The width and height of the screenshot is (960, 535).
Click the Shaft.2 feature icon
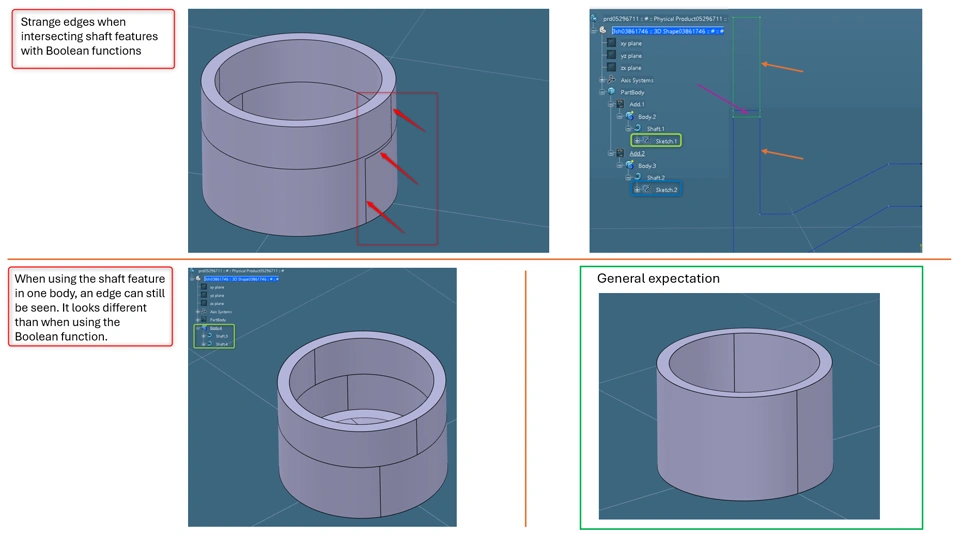click(637, 177)
